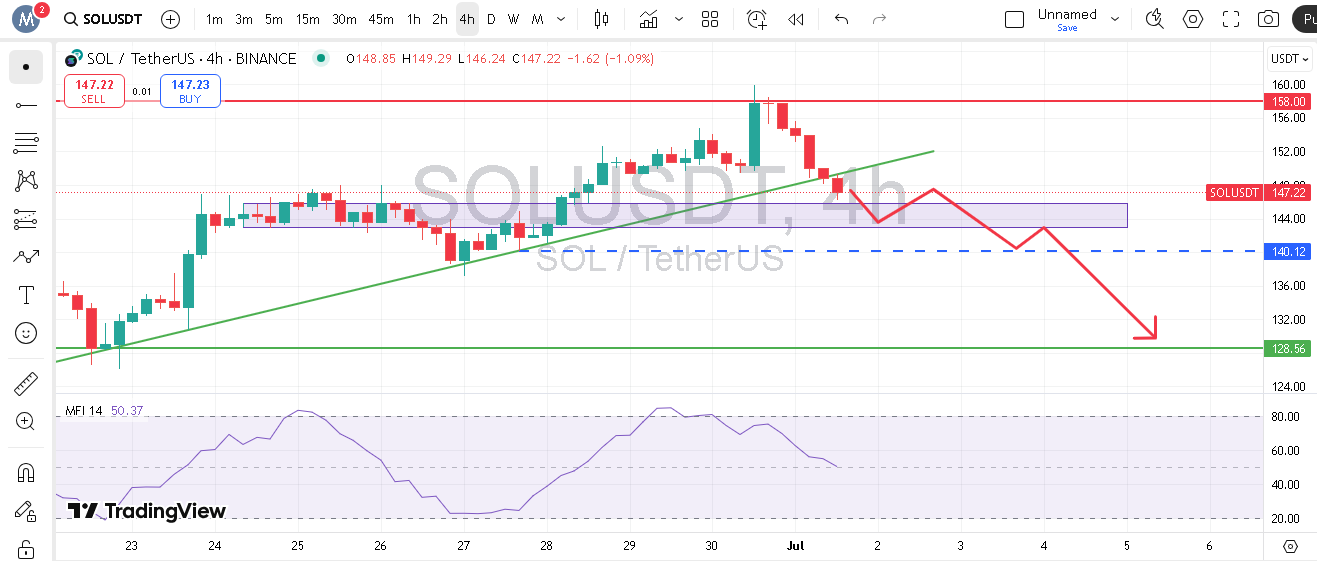Image resolution: width=1317 pixels, height=561 pixels.
Task: Click the SOLUSDT 147.22 last price label
Action: click(x=1258, y=192)
